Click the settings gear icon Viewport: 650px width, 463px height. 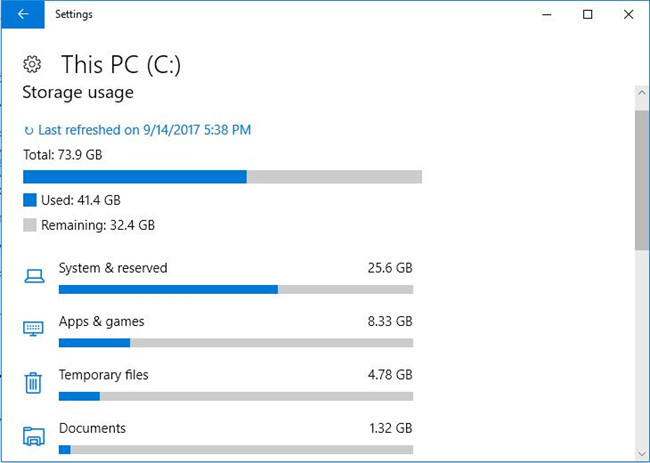[x=32, y=64]
